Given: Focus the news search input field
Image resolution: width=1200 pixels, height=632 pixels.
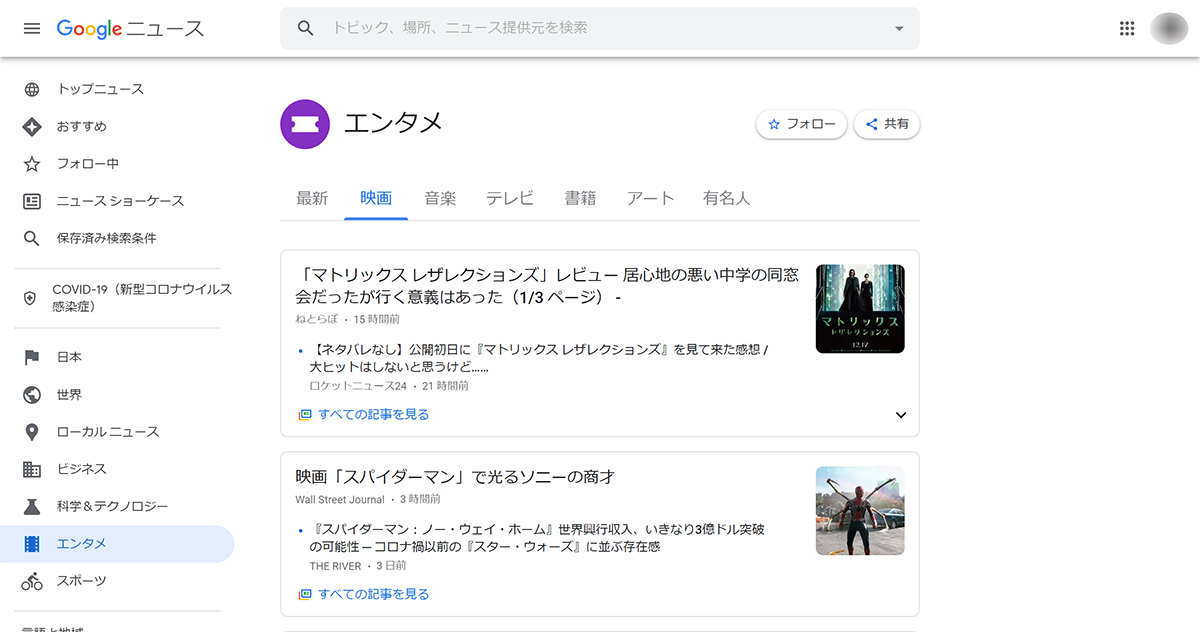Looking at the screenshot, I should pyautogui.click(x=600, y=28).
